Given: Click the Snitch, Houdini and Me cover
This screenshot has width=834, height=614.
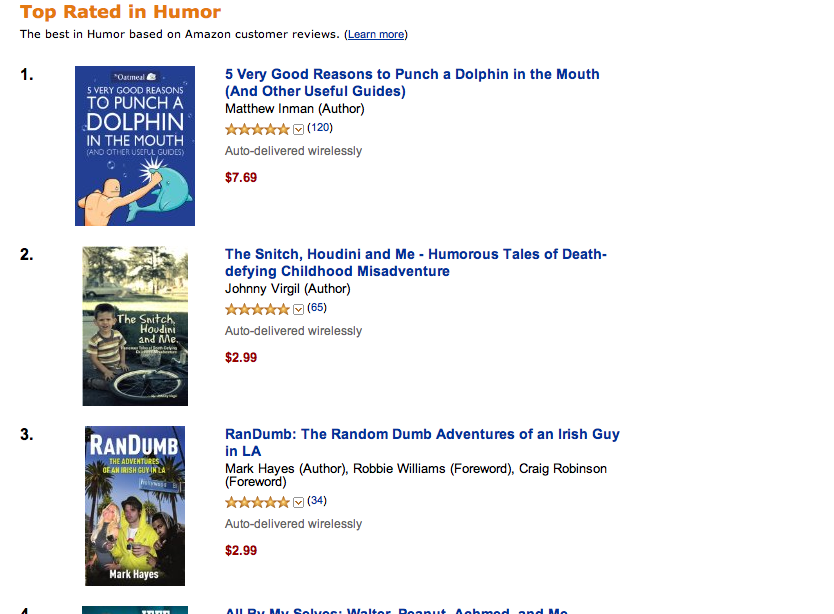Looking at the screenshot, I should (x=135, y=326).
